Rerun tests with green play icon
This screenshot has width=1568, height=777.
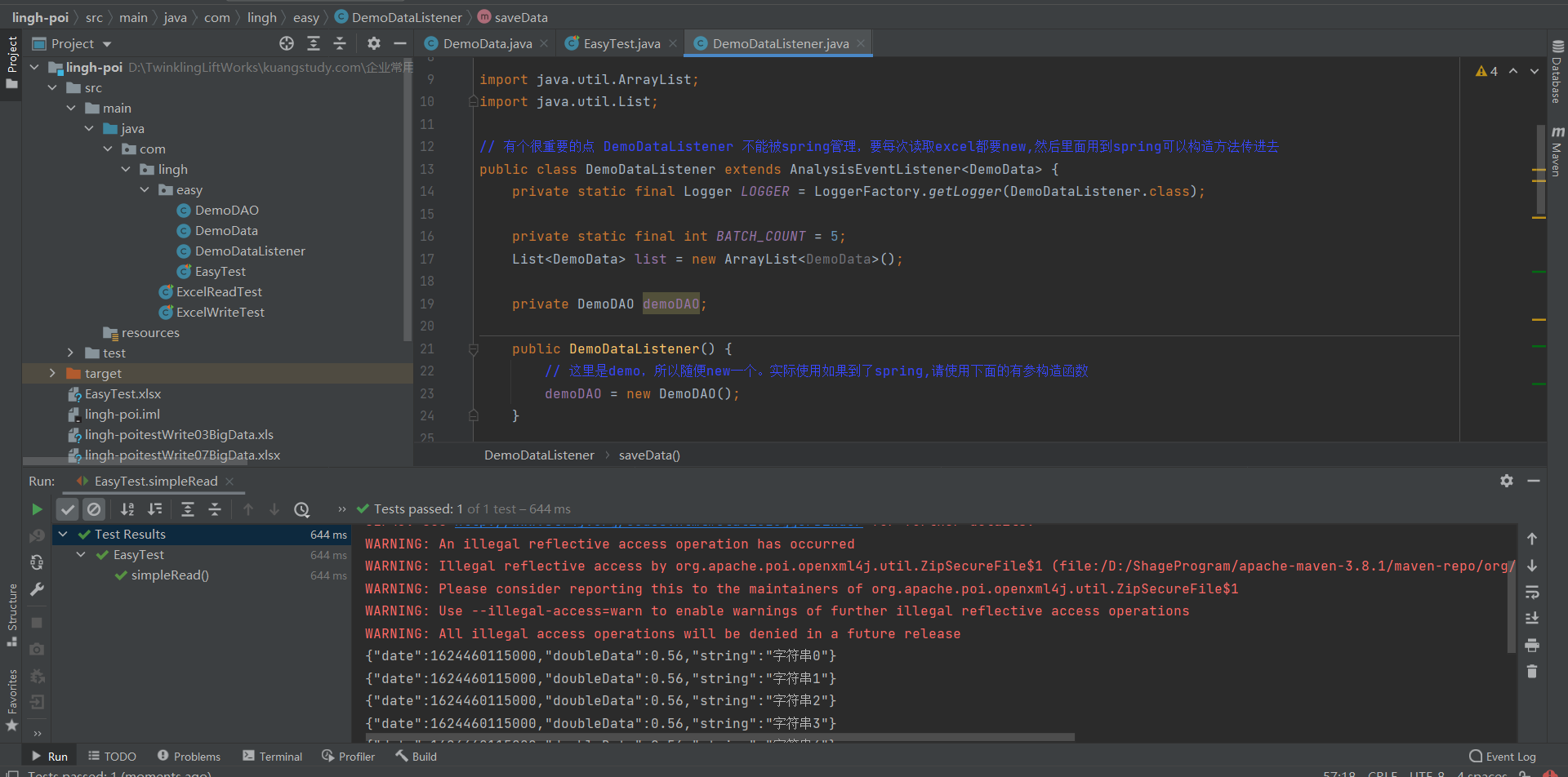[37, 509]
